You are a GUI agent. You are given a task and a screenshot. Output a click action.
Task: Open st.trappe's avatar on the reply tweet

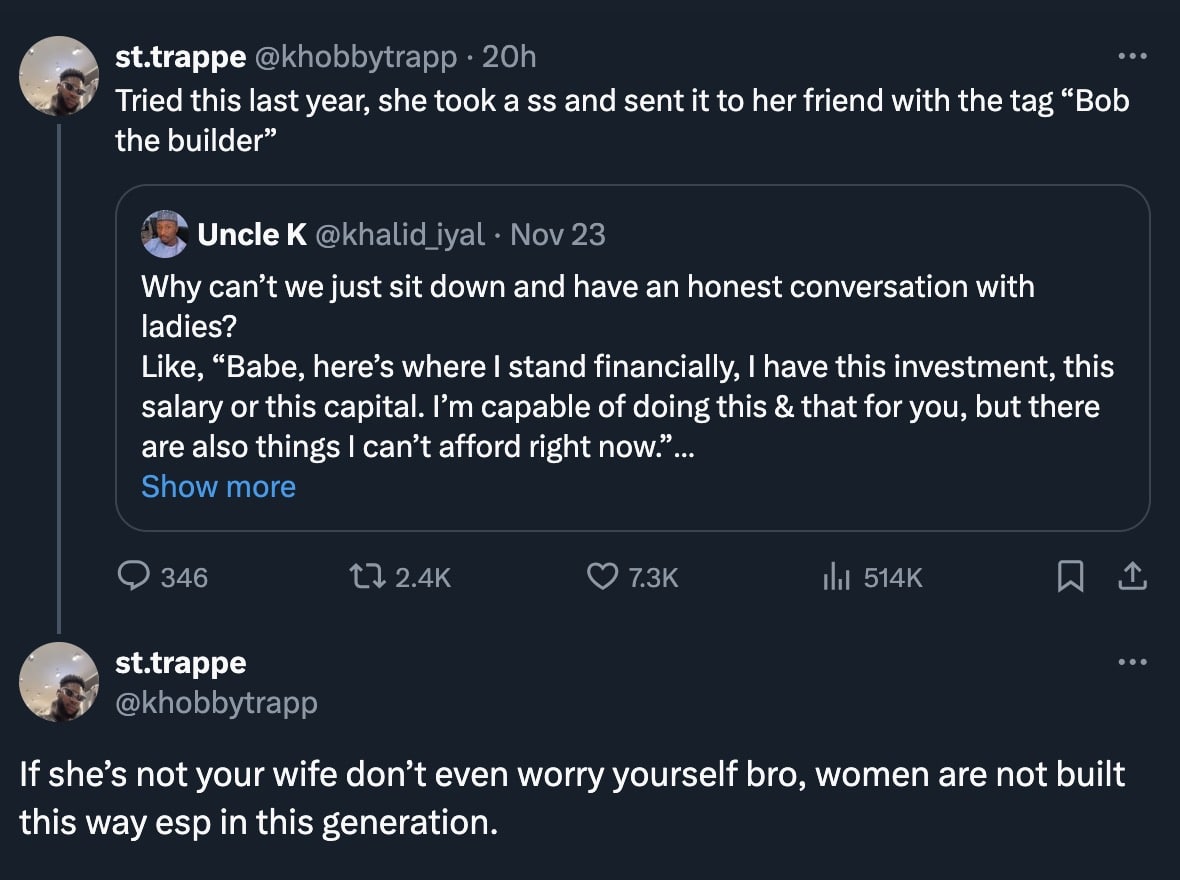click(60, 682)
